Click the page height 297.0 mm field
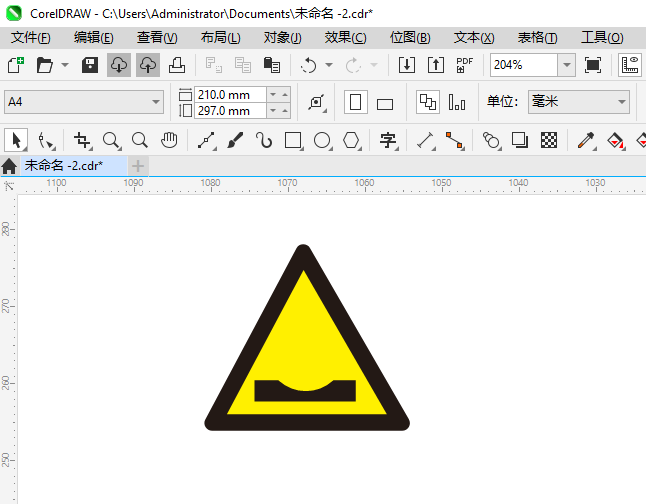Image resolution: width=646 pixels, height=504 pixels. 230,110
